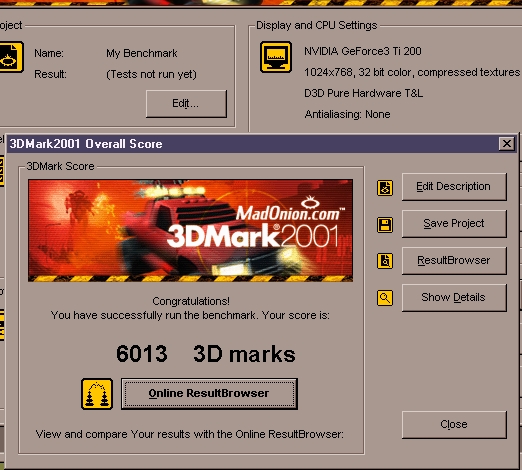Click the (Tests not run yet) result text
522x470 pixels.
pyautogui.click(x=151, y=74)
